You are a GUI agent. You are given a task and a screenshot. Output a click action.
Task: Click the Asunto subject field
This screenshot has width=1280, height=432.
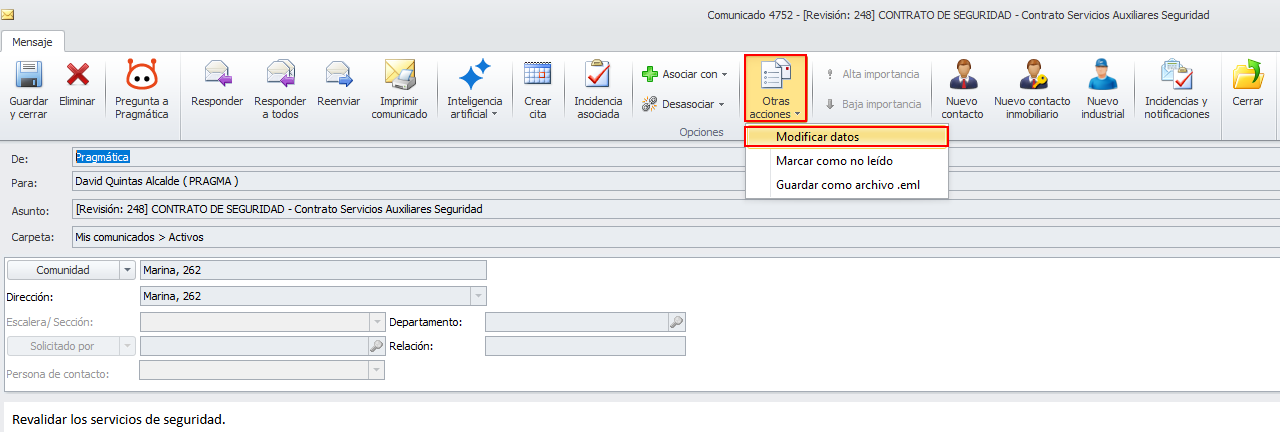pyautogui.click(x=676, y=209)
